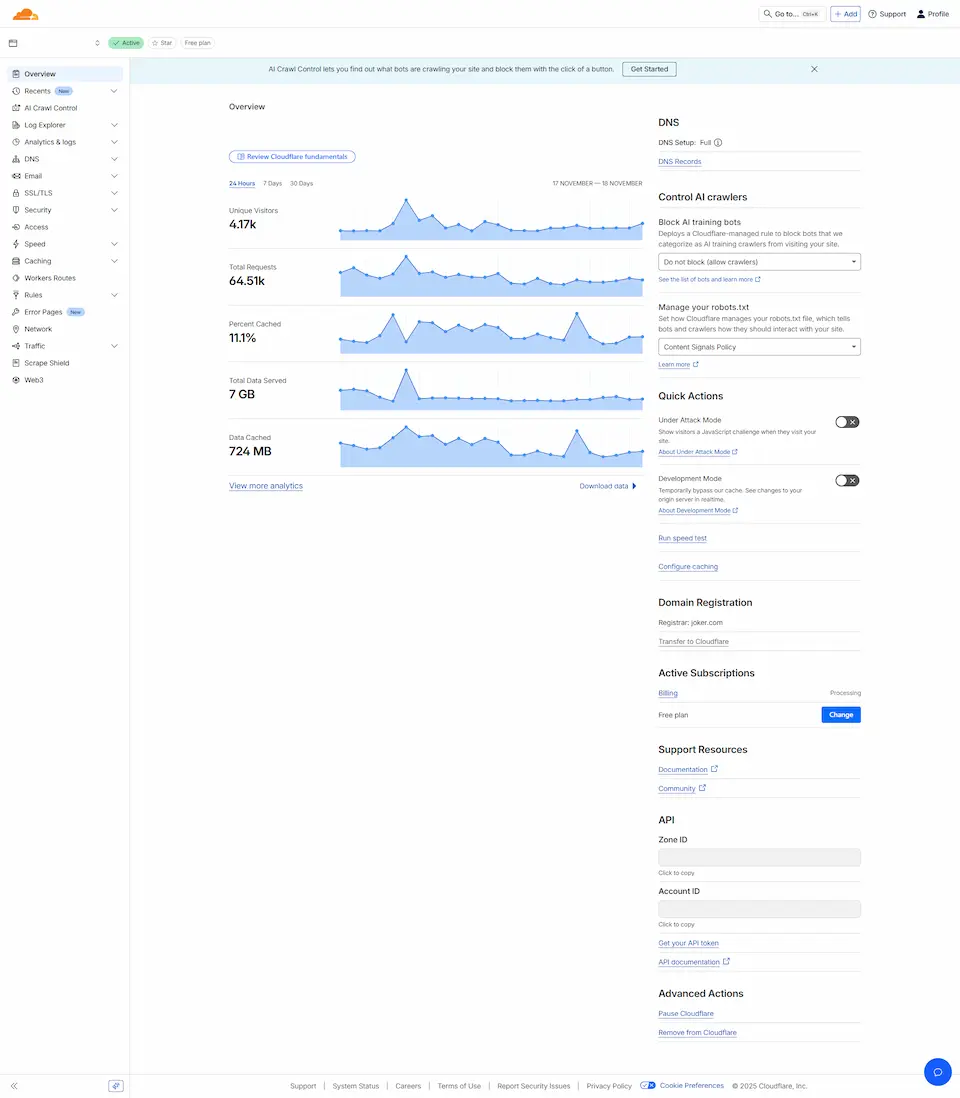The image size is (960, 1098).
Task: Open the chat support bubble icon
Action: click(937, 1071)
